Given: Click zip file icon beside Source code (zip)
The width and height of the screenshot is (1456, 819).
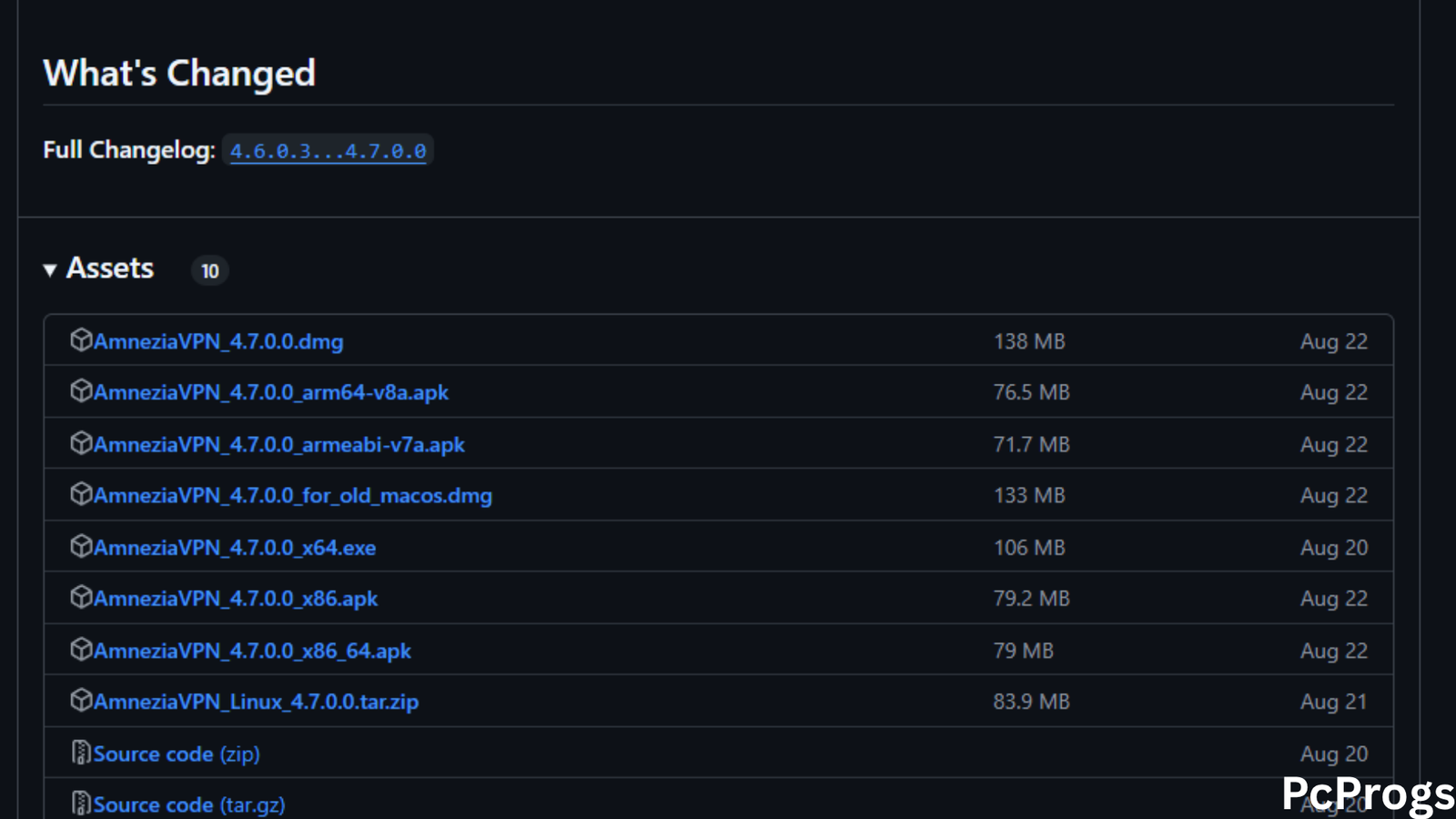Looking at the screenshot, I should [81, 753].
